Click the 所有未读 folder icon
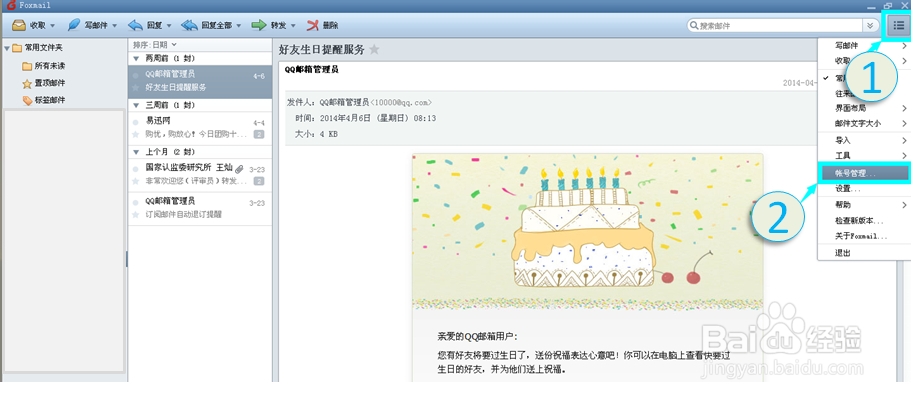 27,66
